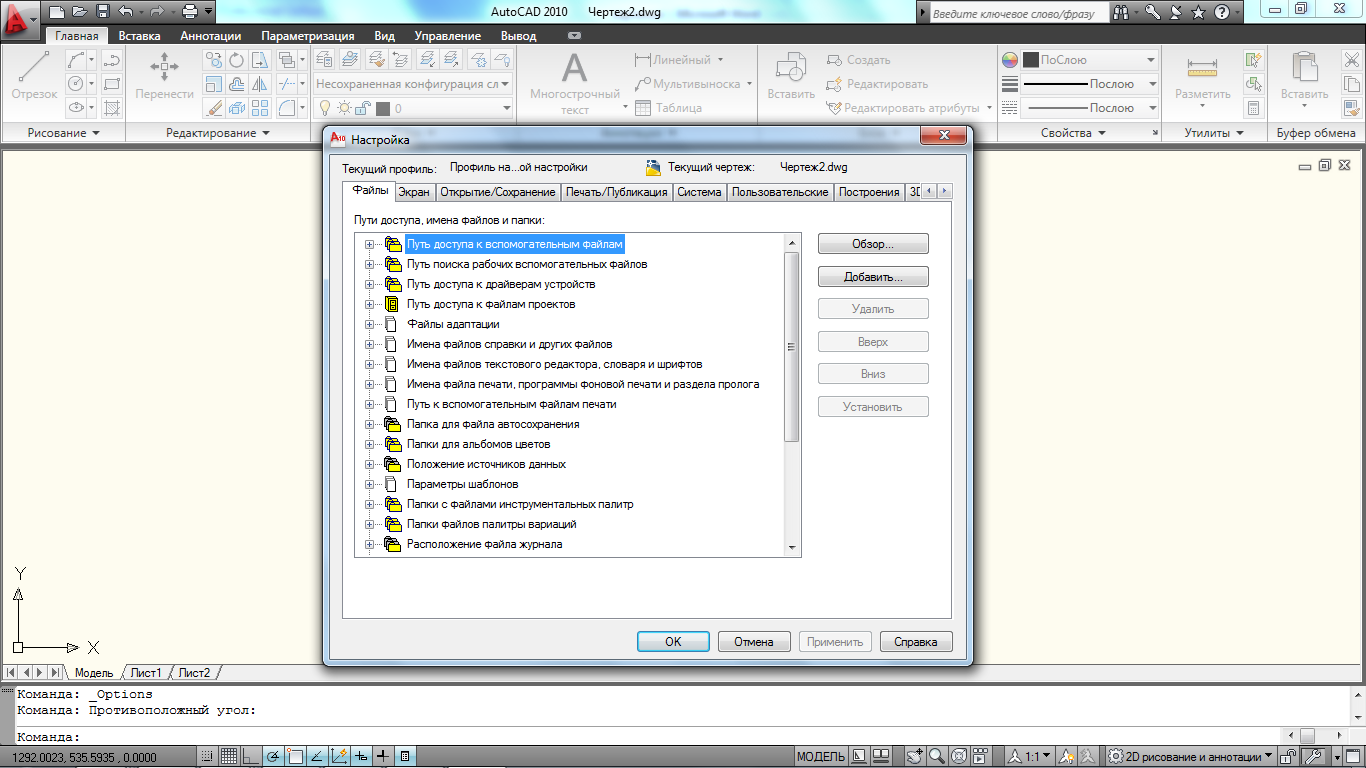Expand Путь доступа к вспомогательным файлам node

click(369, 244)
